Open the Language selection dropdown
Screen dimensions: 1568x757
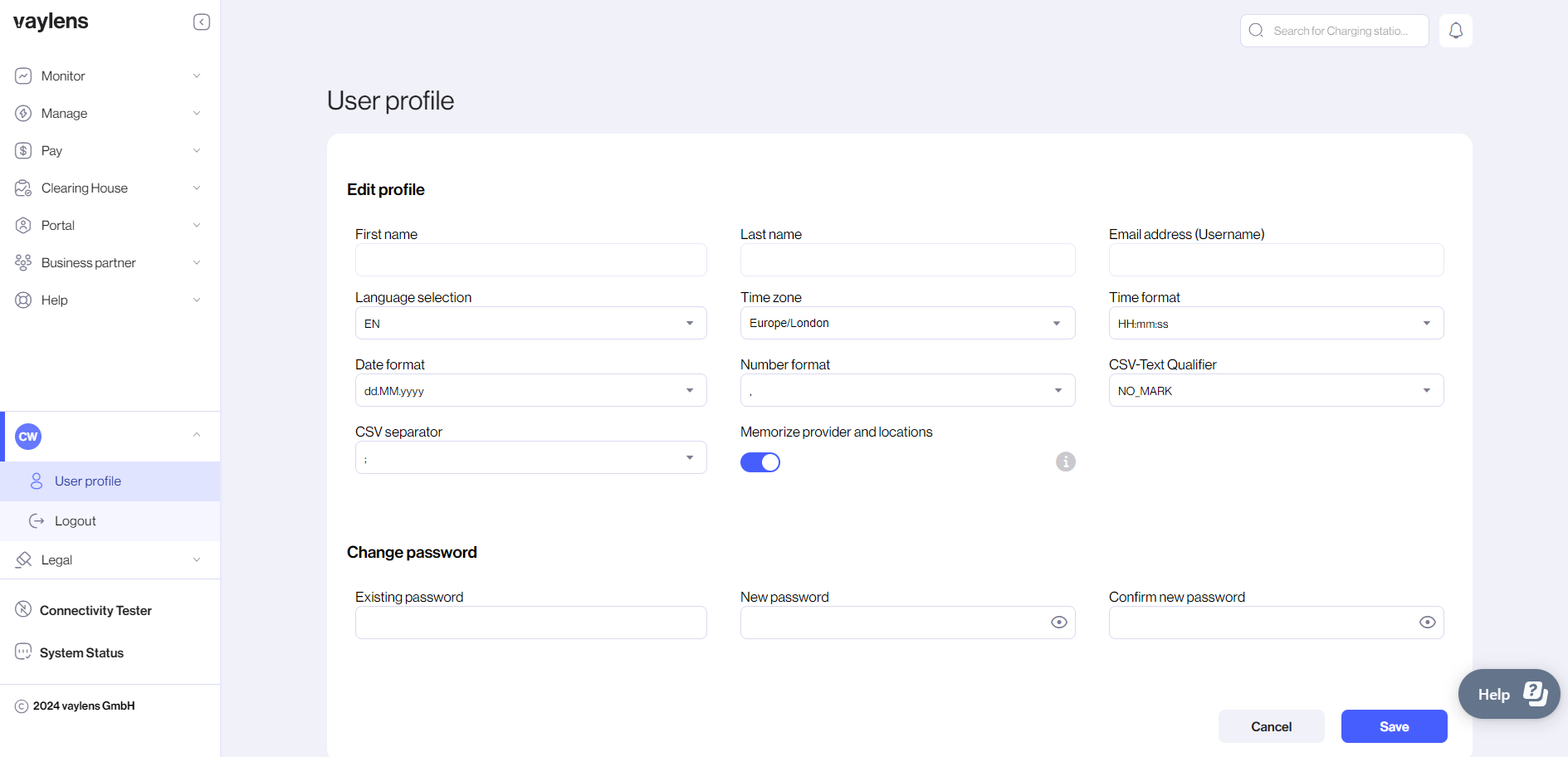click(x=530, y=323)
